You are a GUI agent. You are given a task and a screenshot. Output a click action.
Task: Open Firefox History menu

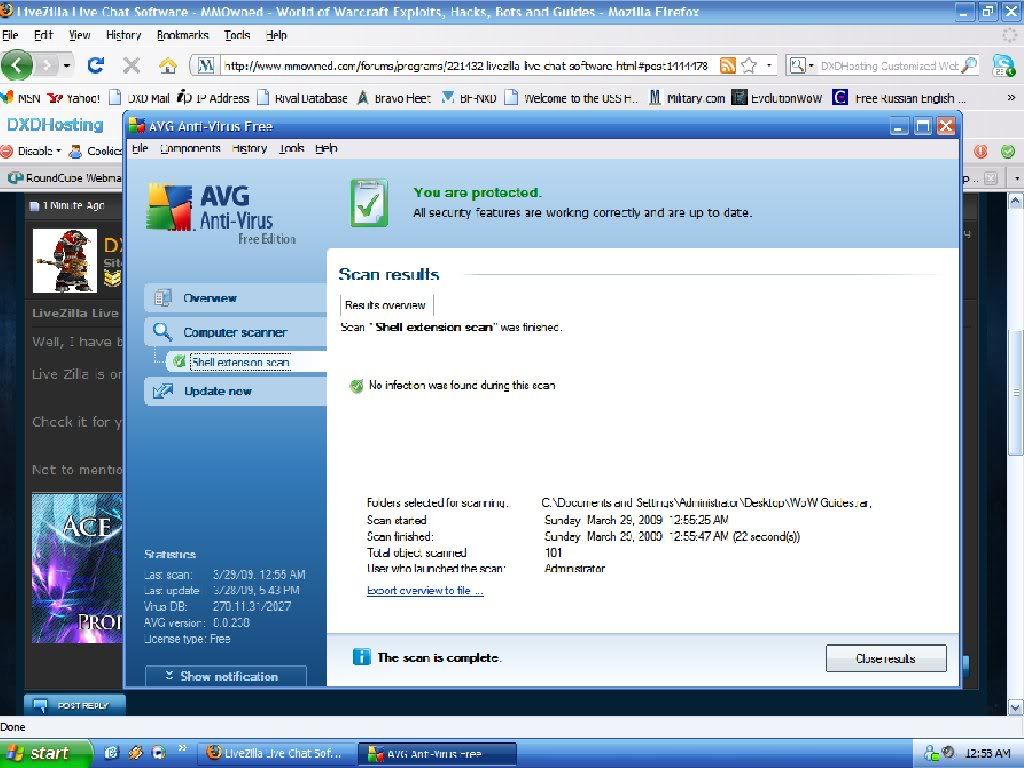pyautogui.click(x=123, y=35)
